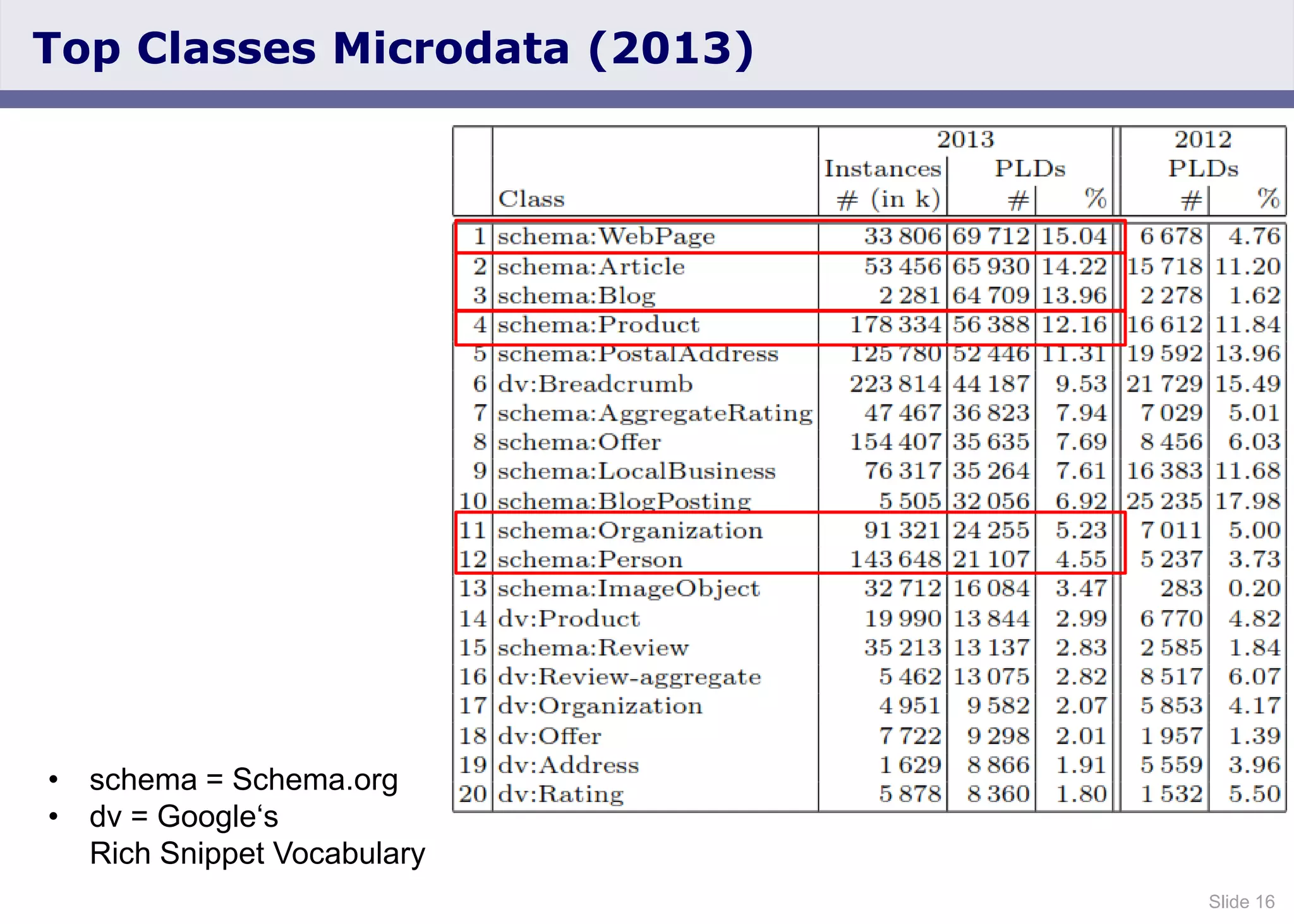Click the schema:Offer class cell
This screenshot has height=924, width=1294.
coord(579,442)
